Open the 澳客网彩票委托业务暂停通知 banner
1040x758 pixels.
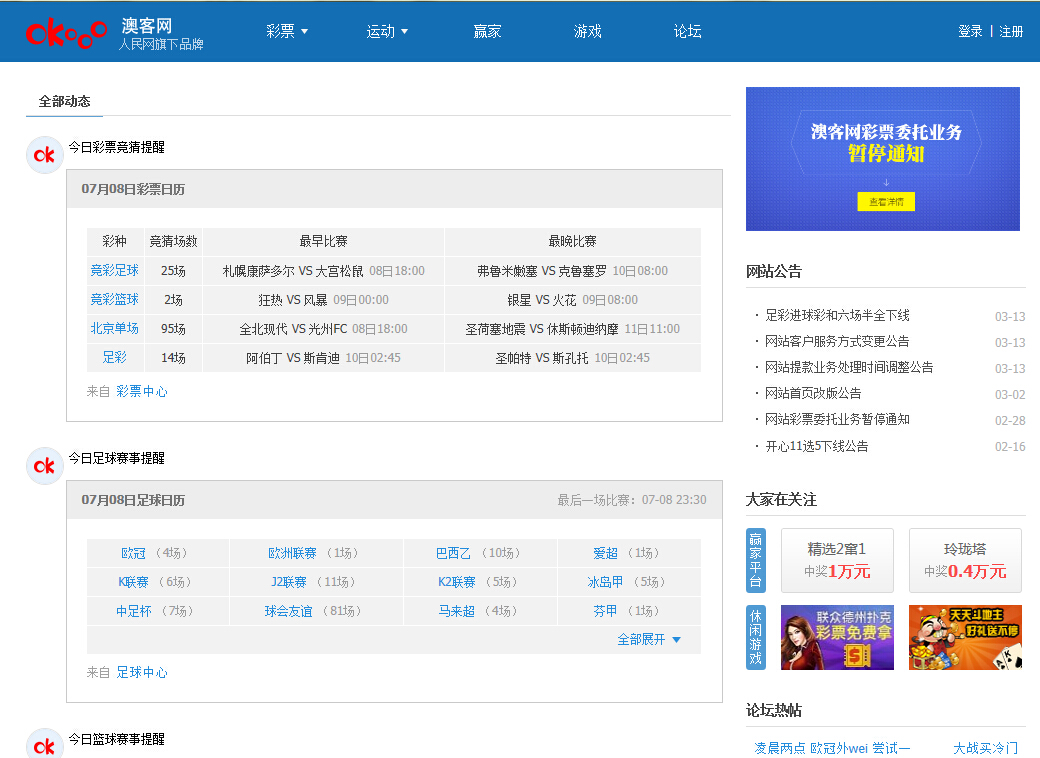(x=883, y=159)
